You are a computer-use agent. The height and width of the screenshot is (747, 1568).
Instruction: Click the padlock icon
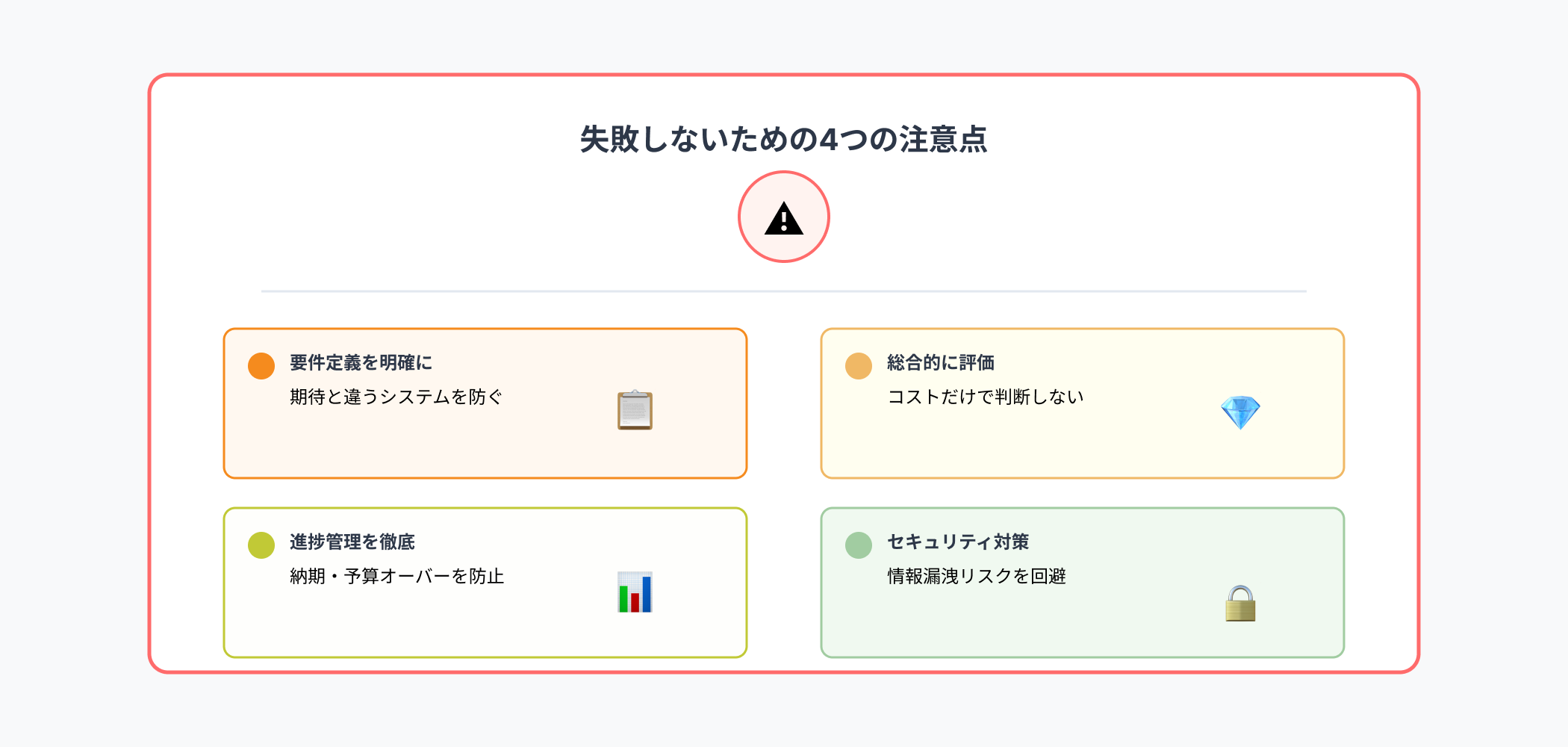tap(1240, 604)
